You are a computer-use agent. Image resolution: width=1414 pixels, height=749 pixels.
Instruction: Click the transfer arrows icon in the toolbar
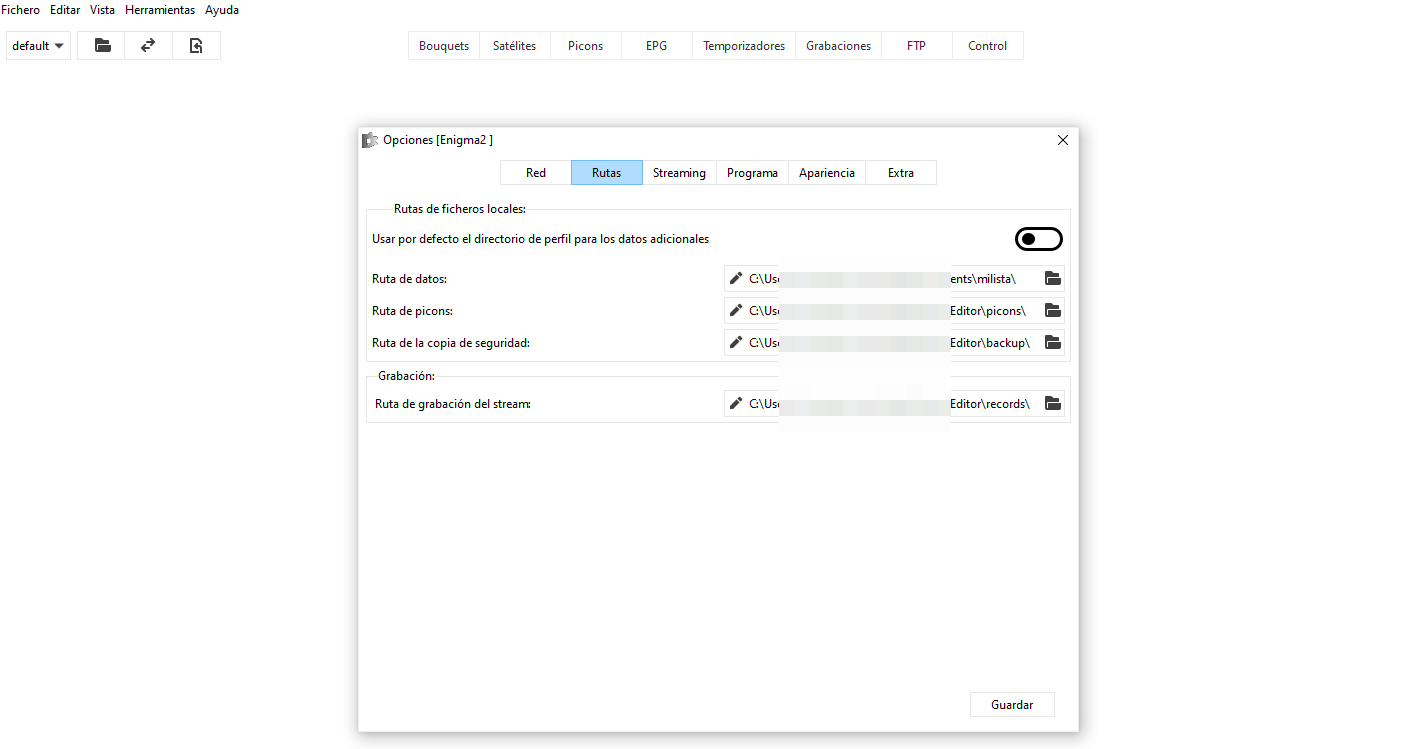[x=148, y=45]
